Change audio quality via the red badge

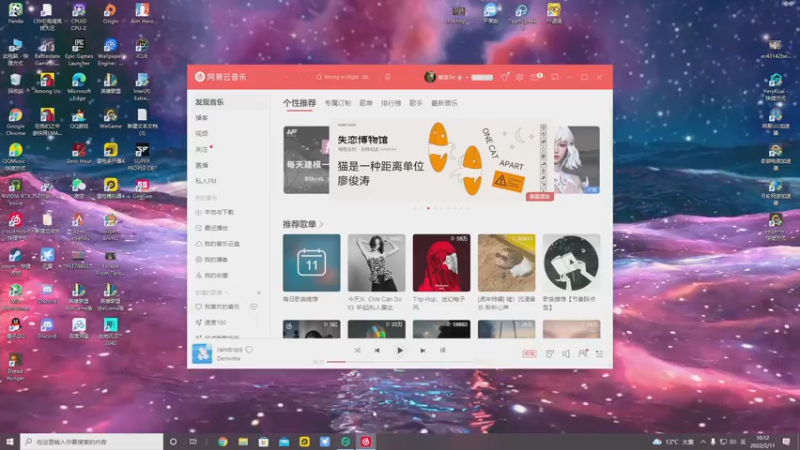529,354
